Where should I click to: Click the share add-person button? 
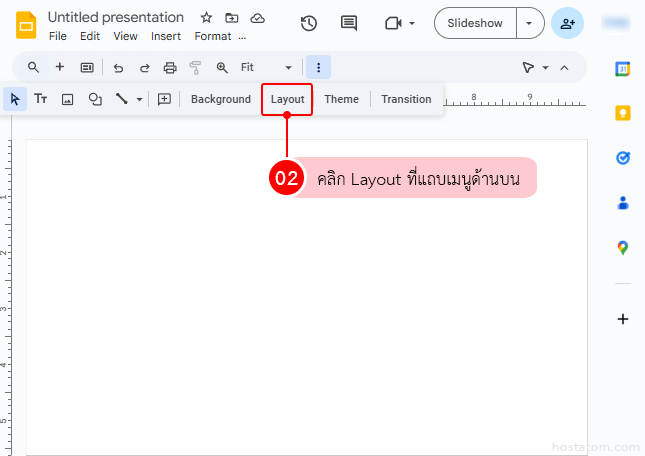tap(567, 23)
